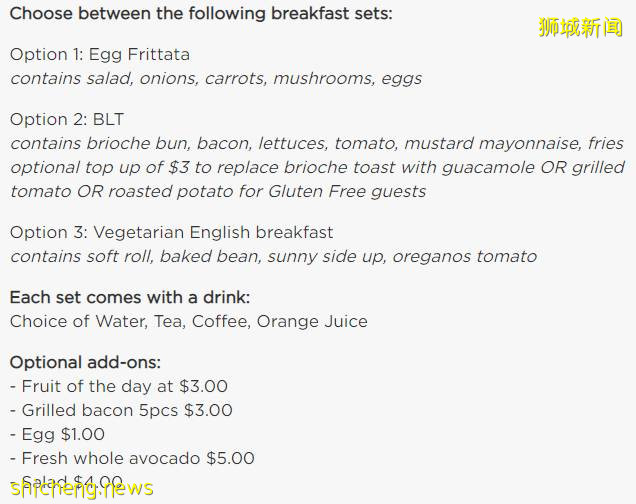Click the Gluten Free guests line
Viewport: 636px width, 504px height.
[x=218, y=191]
